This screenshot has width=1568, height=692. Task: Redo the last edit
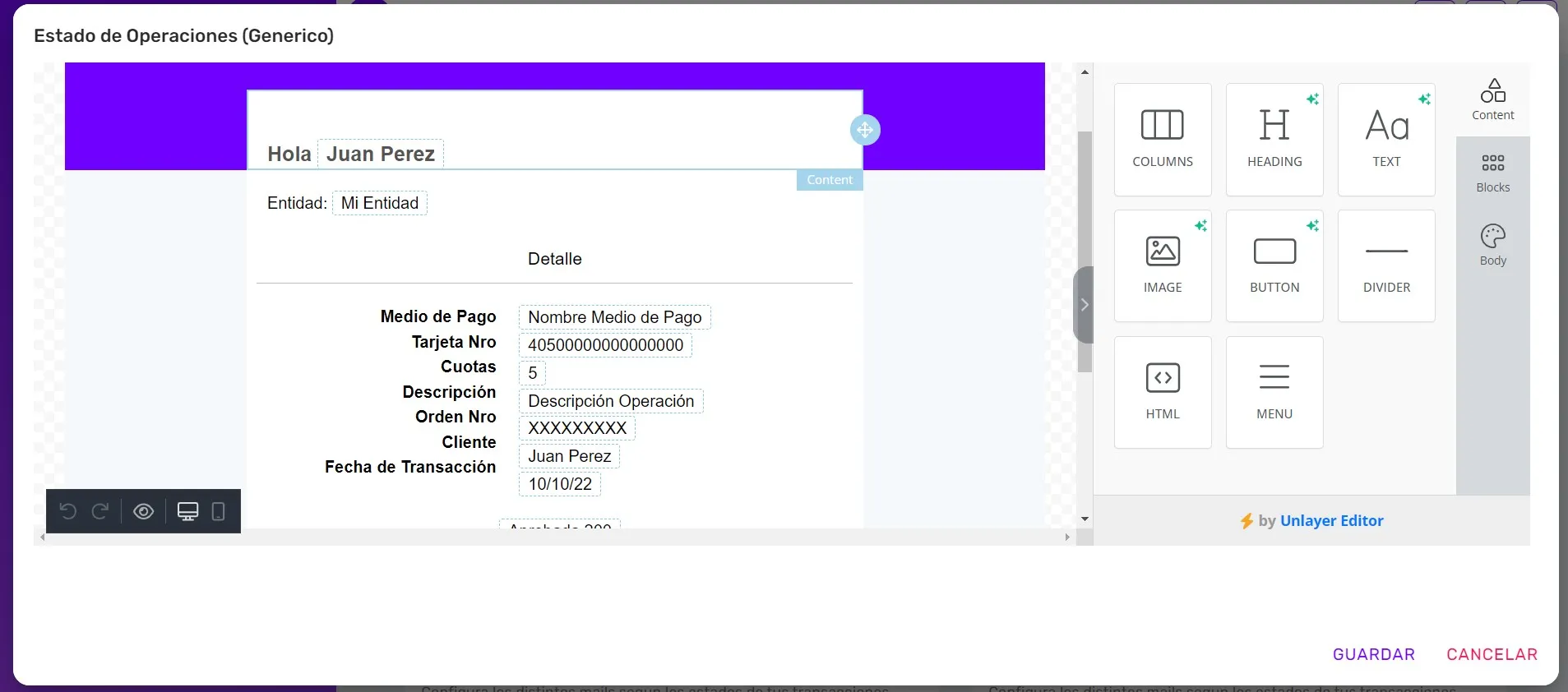pos(100,511)
